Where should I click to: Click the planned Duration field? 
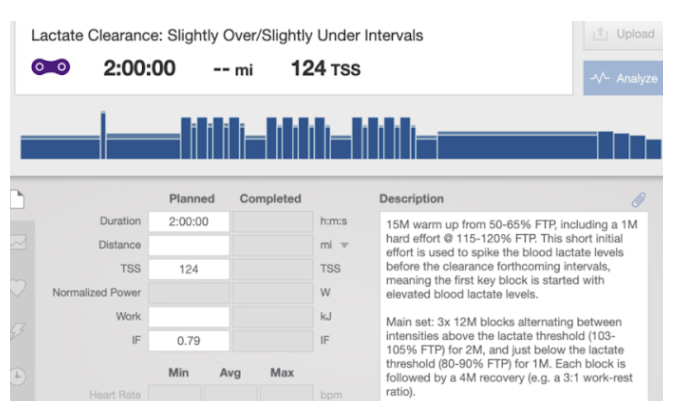point(189,221)
